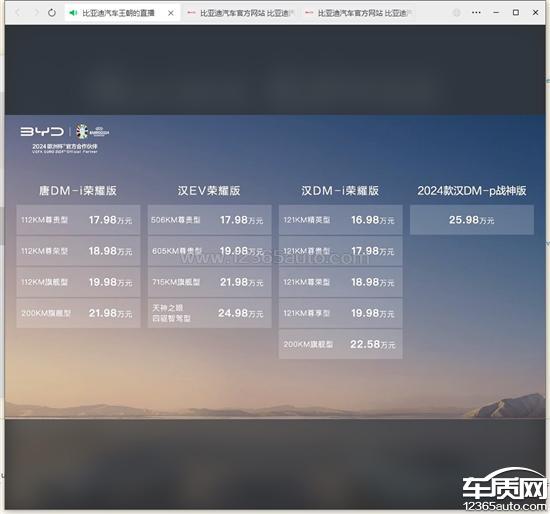550x514 pixels.
Task: Close the 比亚迪汽车王朝的直播 tab
Action: [x=170, y=13]
